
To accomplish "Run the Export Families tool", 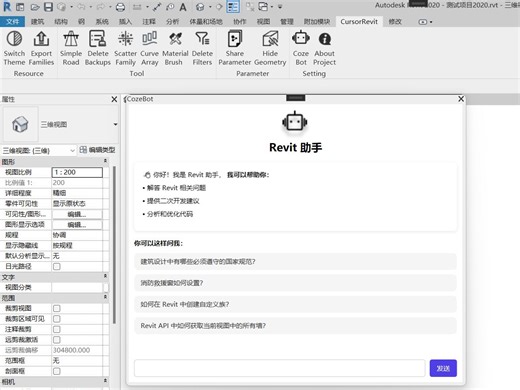I will (41, 48).
